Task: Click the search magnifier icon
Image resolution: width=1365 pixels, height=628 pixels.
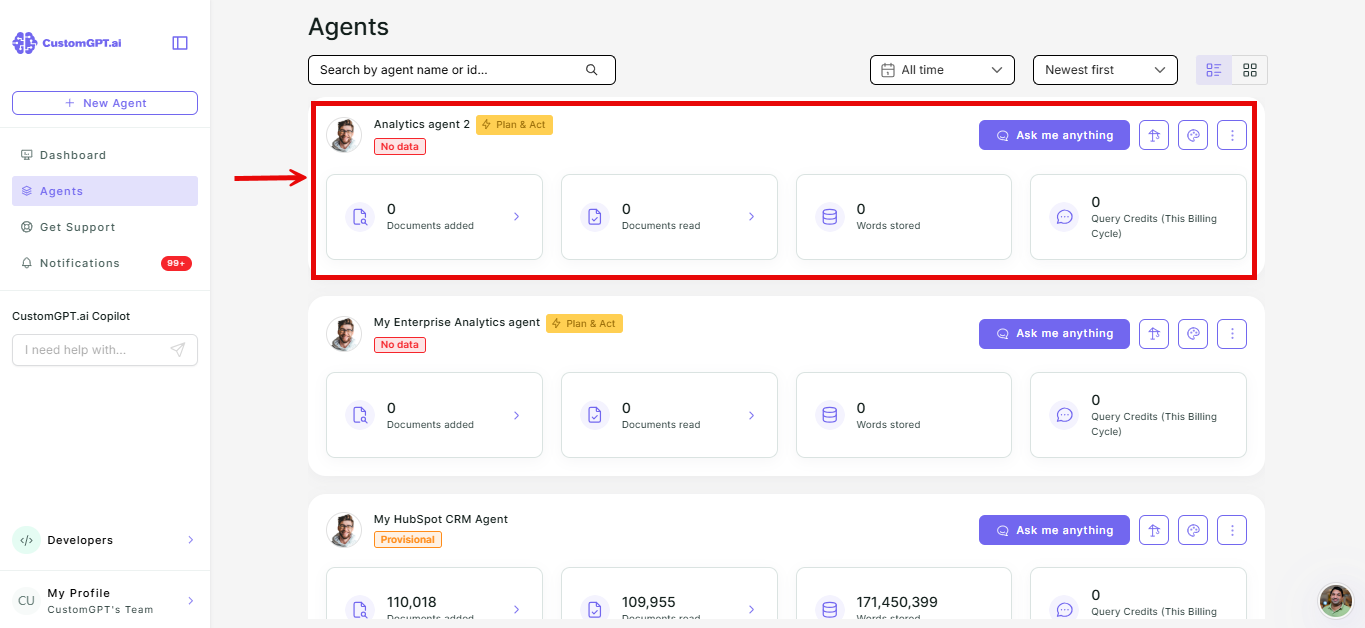Action: tap(591, 70)
